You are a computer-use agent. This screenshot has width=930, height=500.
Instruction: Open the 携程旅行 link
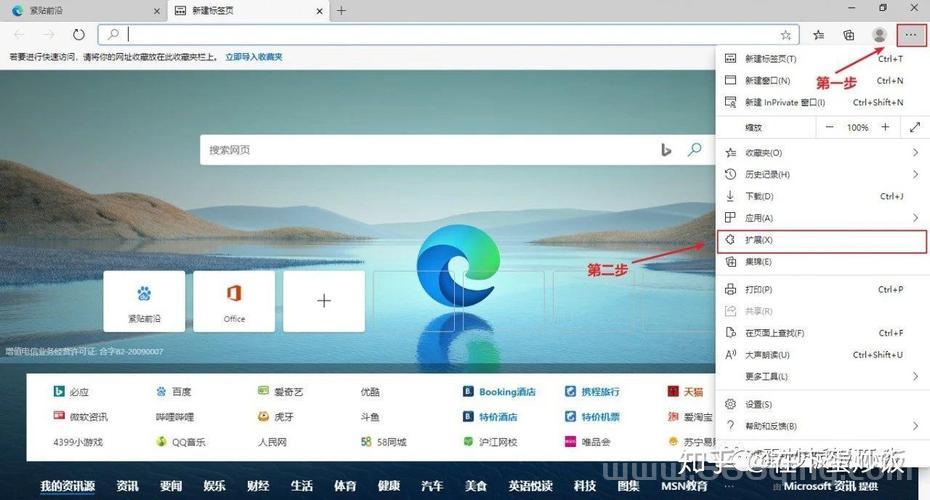[x=593, y=391]
